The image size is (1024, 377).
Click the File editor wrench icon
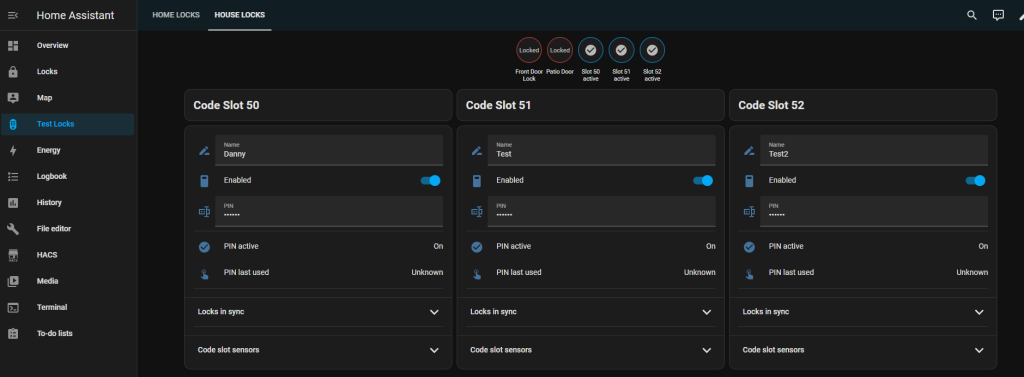click(12, 229)
